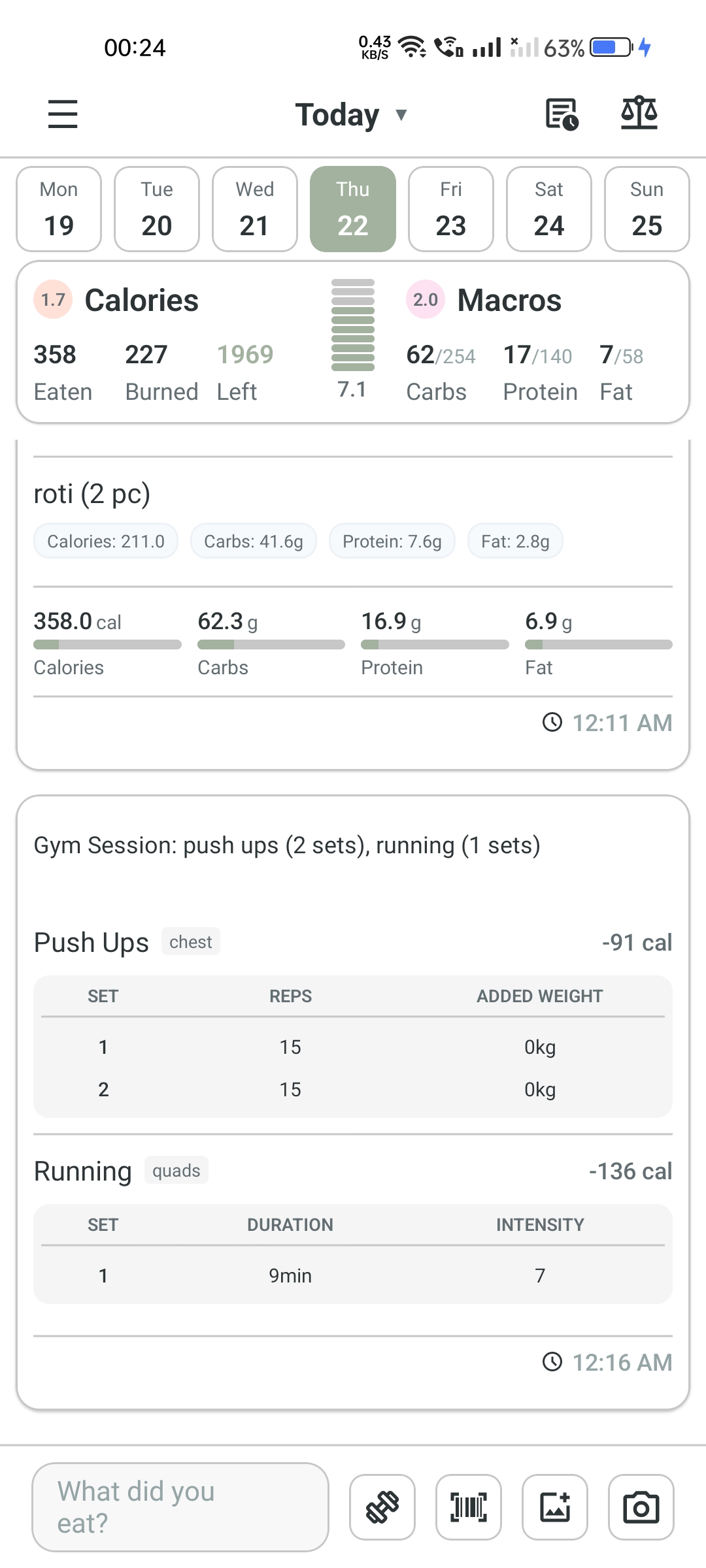Tap the Calories progress bar

coord(107,644)
